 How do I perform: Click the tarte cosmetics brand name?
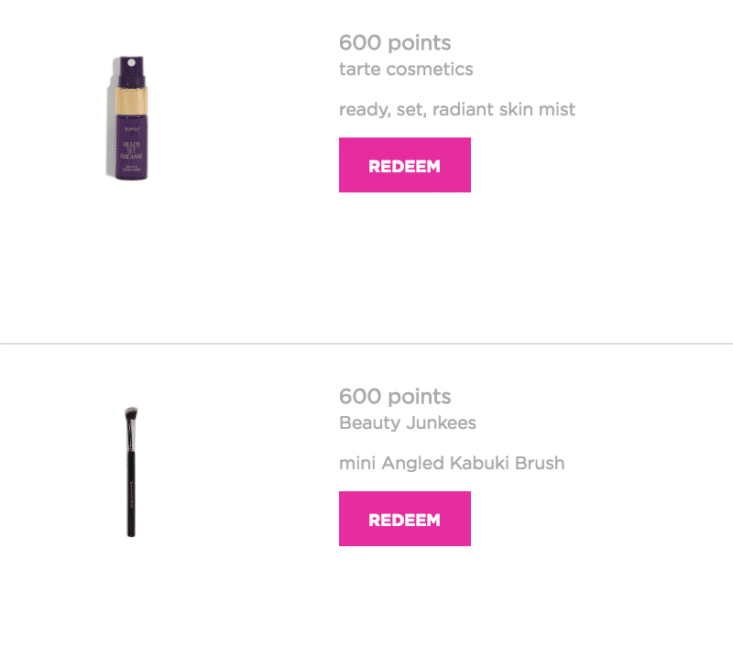click(406, 69)
